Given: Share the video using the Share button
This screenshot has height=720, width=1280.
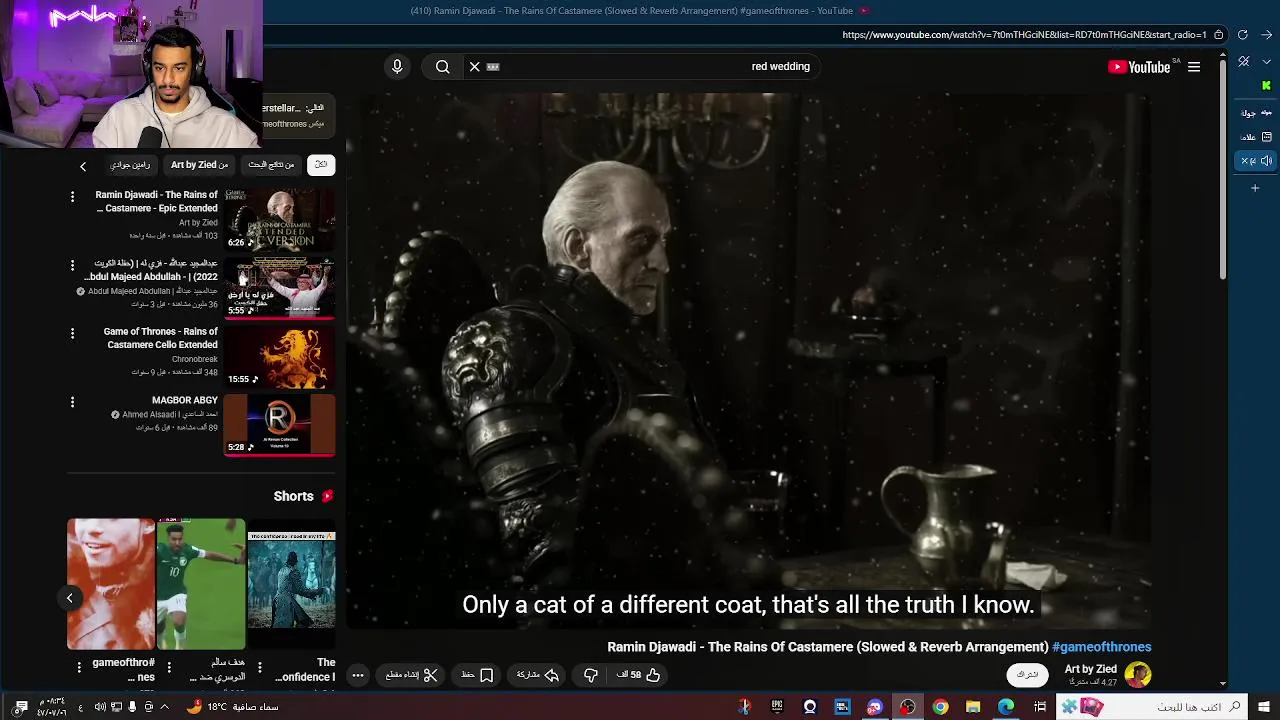Looking at the screenshot, I should click(537, 675).
